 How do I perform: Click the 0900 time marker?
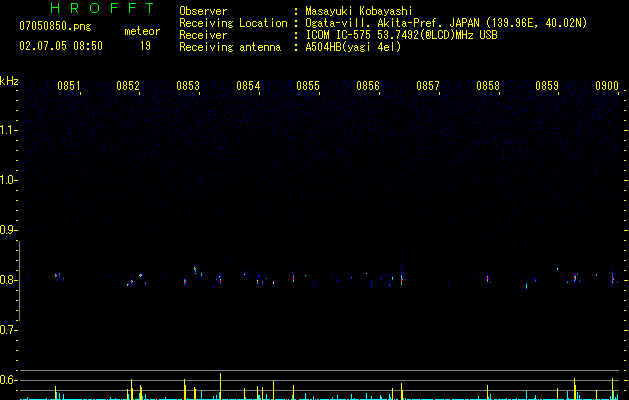click(607, 85)
